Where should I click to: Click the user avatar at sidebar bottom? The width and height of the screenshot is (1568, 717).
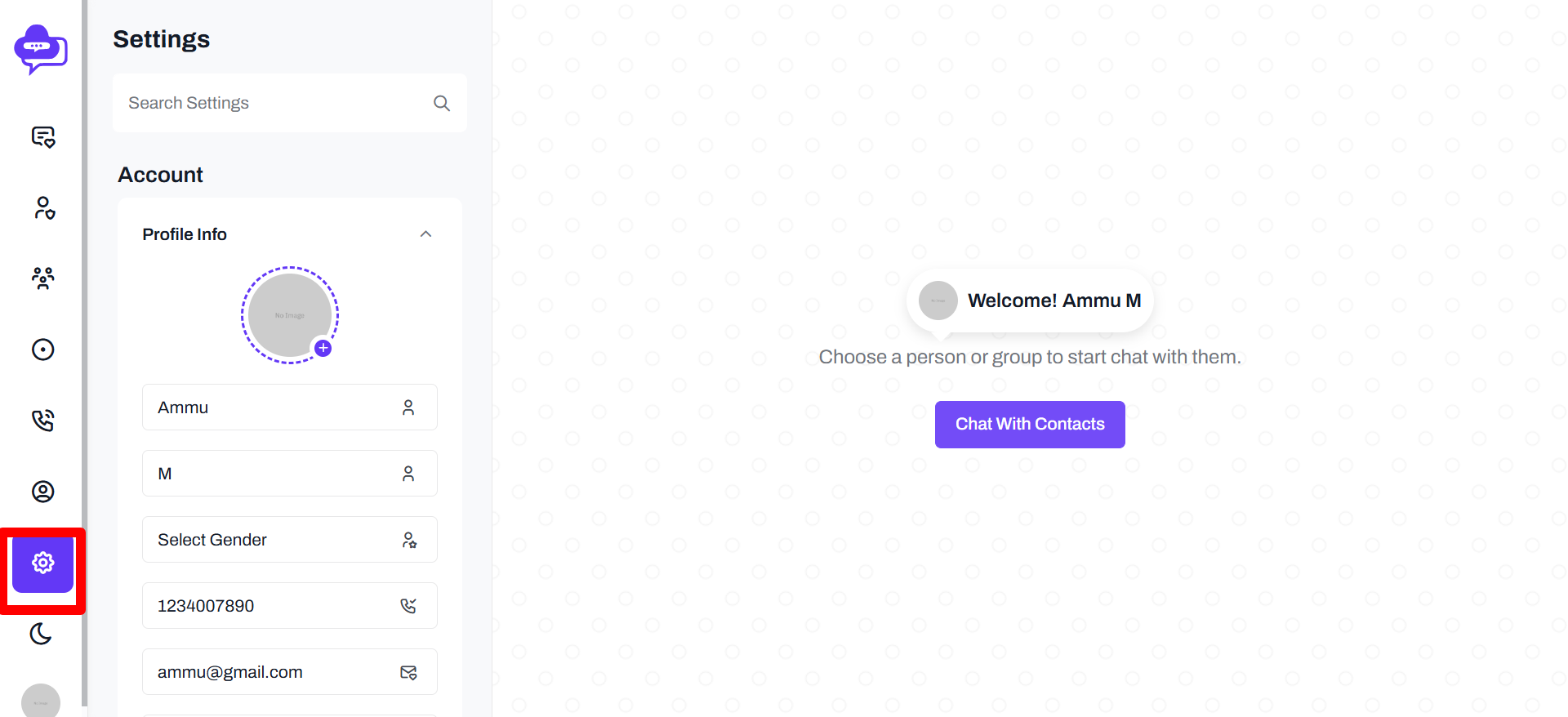(41, 701)
